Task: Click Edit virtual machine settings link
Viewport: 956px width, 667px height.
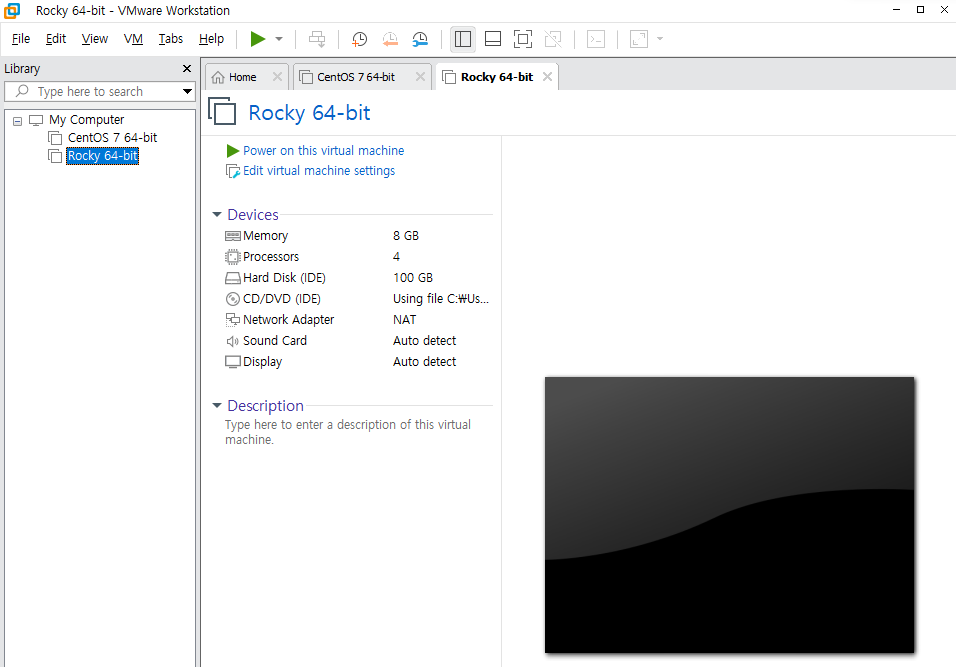Action: (x=319, y=171)
